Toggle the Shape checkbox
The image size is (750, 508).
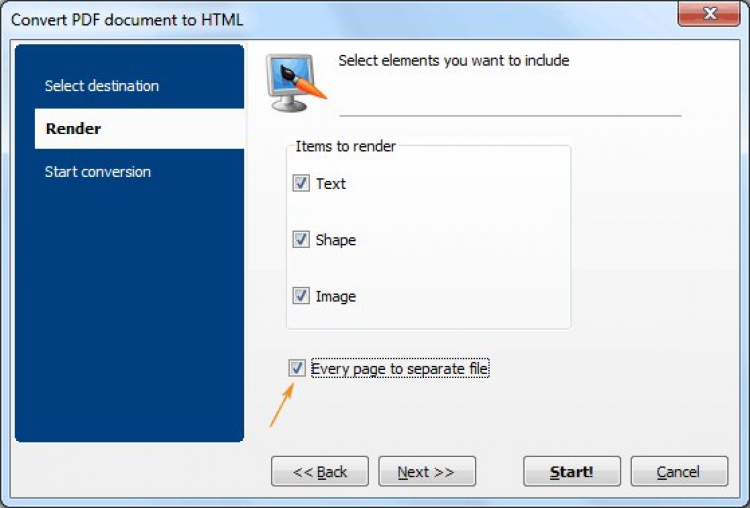(x=300, y=240)
